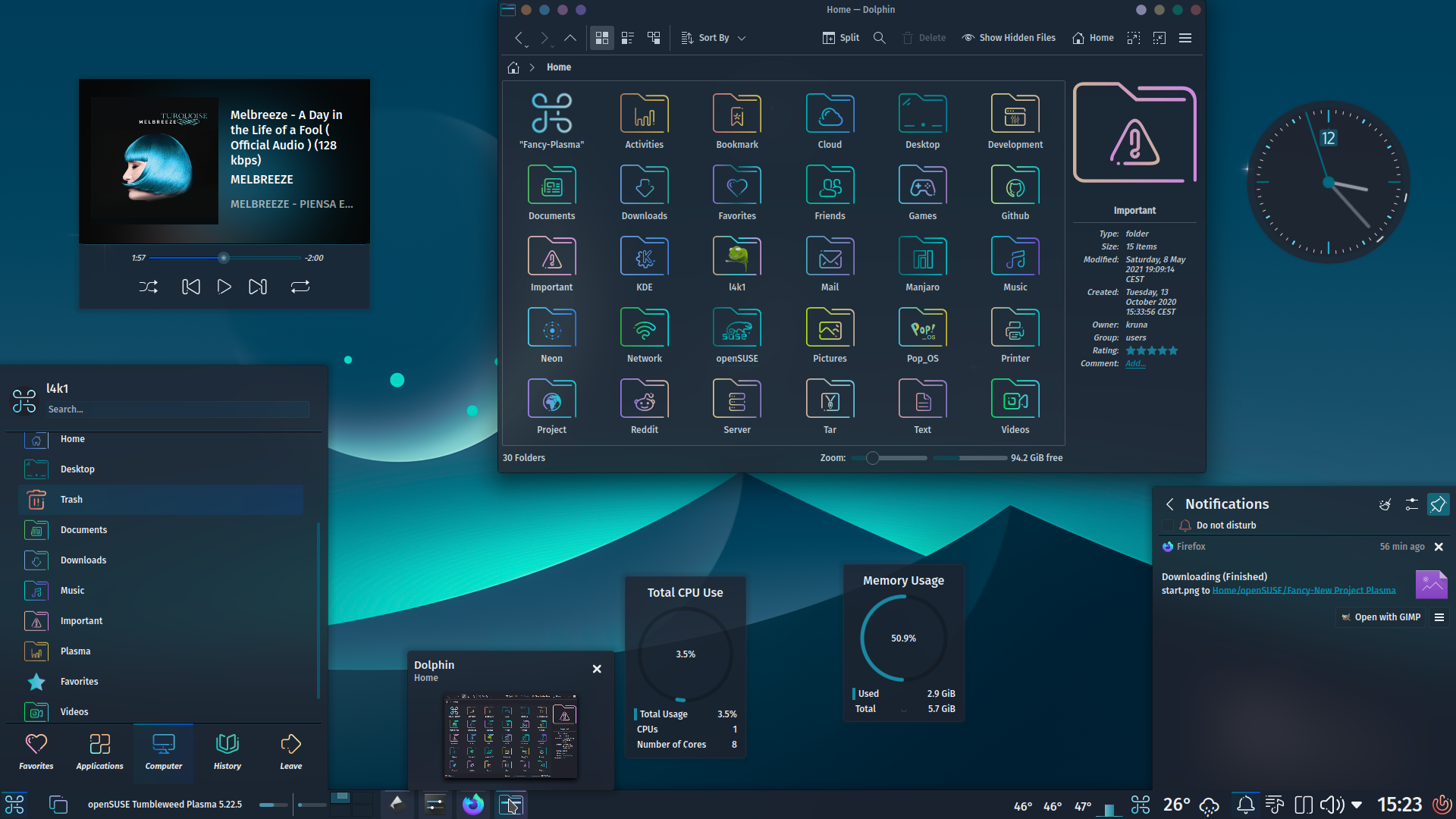
Task: Select the Computer tab in launcher
Action: tap(163, 752)
